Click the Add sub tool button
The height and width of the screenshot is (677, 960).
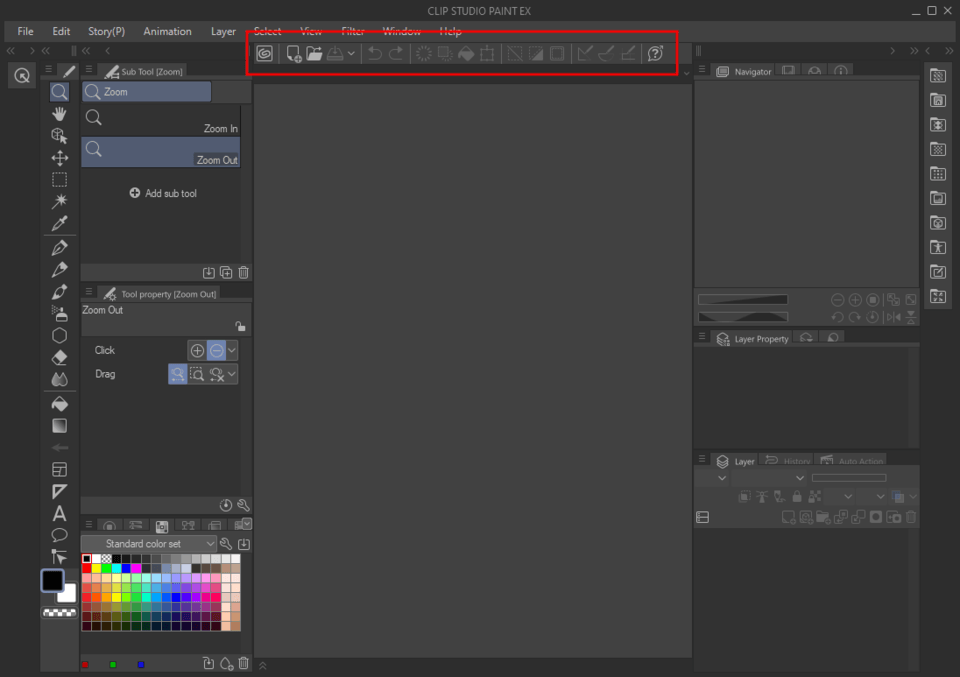point(163,193)
